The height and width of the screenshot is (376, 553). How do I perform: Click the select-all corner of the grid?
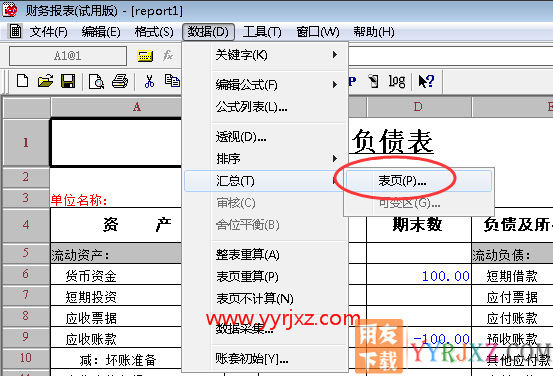[26, 108]
